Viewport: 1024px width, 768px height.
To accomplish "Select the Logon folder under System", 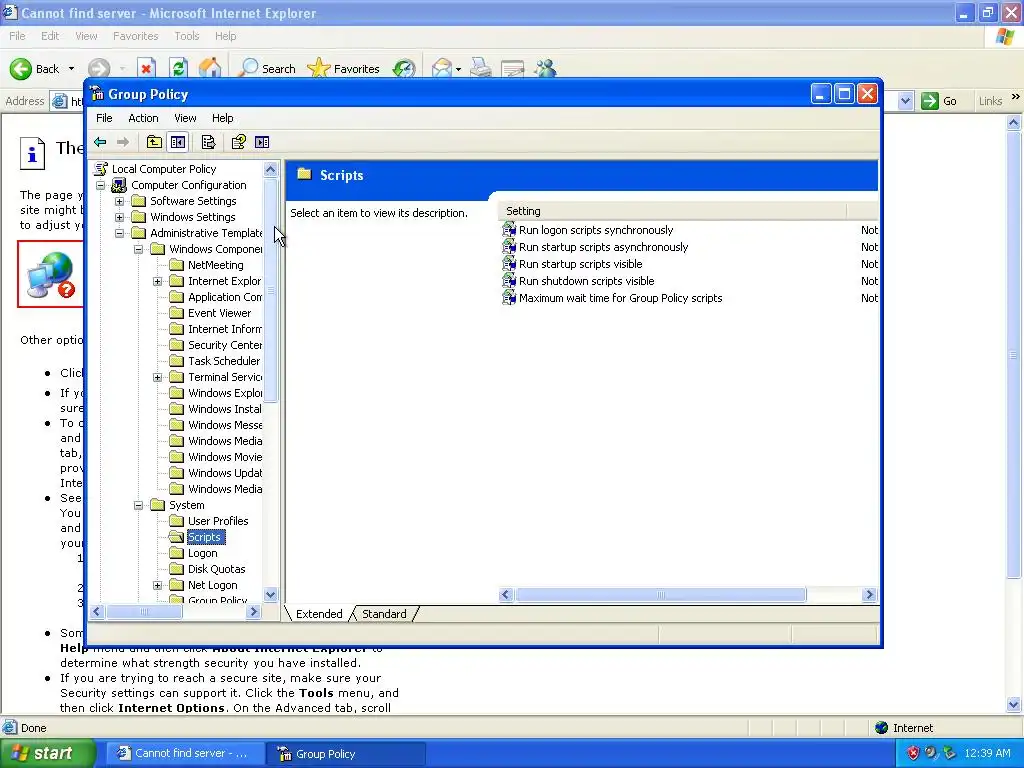I will [202, 553].
